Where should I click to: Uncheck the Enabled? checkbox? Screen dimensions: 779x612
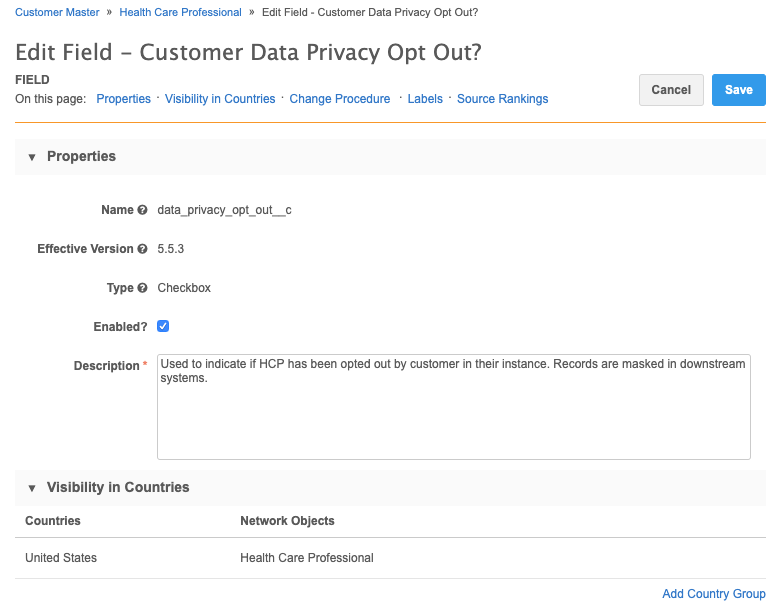click(163, 326)
